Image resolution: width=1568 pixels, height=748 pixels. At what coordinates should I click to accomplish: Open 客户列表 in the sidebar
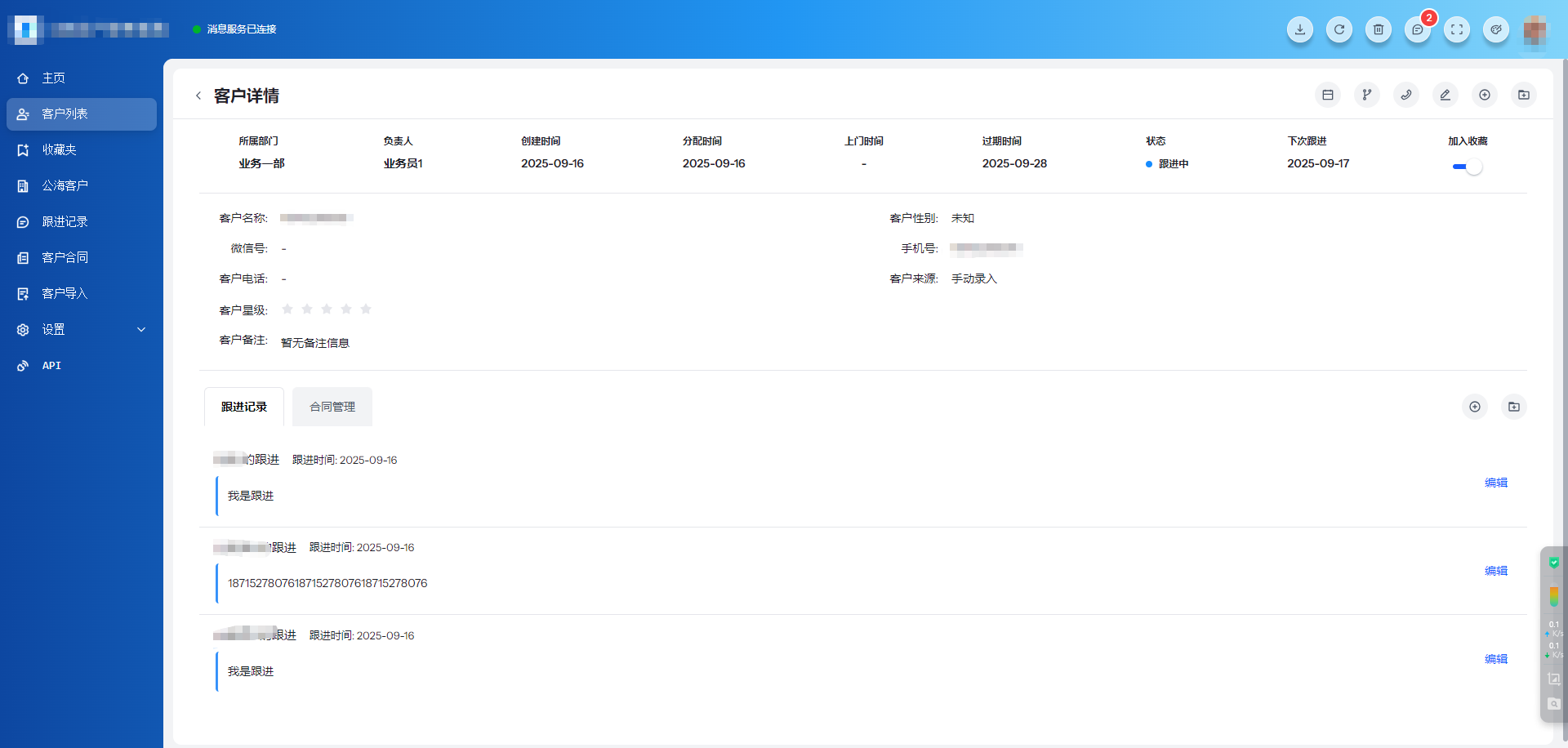click(82, 114)
